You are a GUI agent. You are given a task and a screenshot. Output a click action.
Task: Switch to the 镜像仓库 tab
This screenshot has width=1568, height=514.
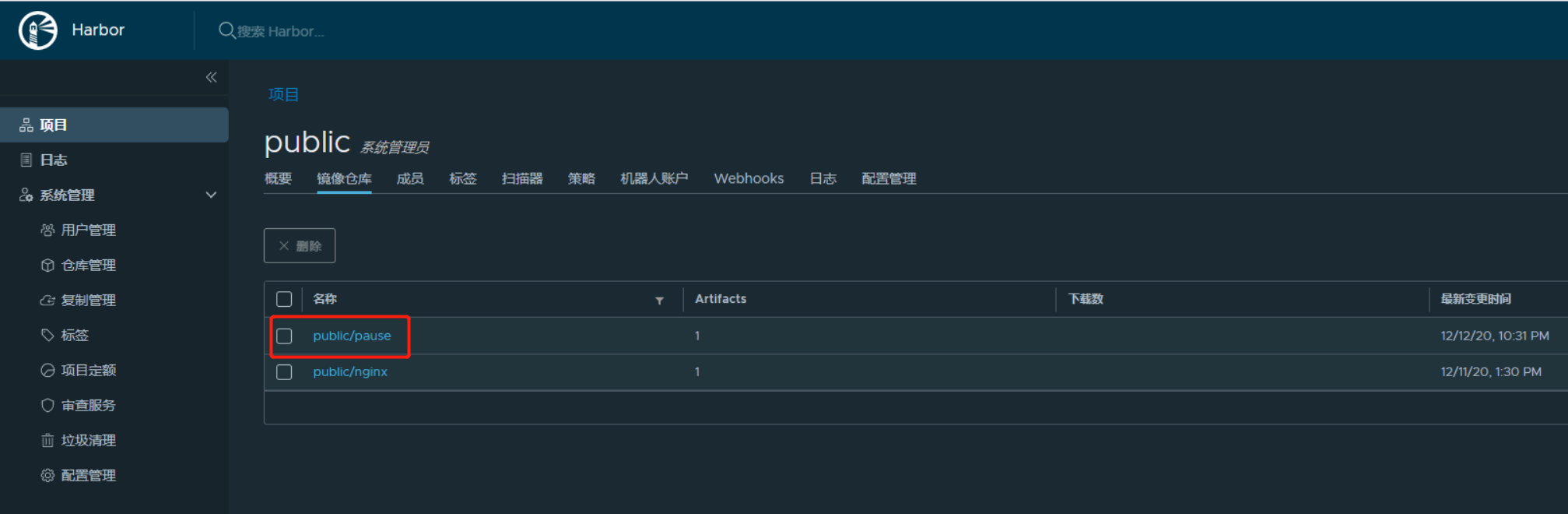[x=344, y=178]
